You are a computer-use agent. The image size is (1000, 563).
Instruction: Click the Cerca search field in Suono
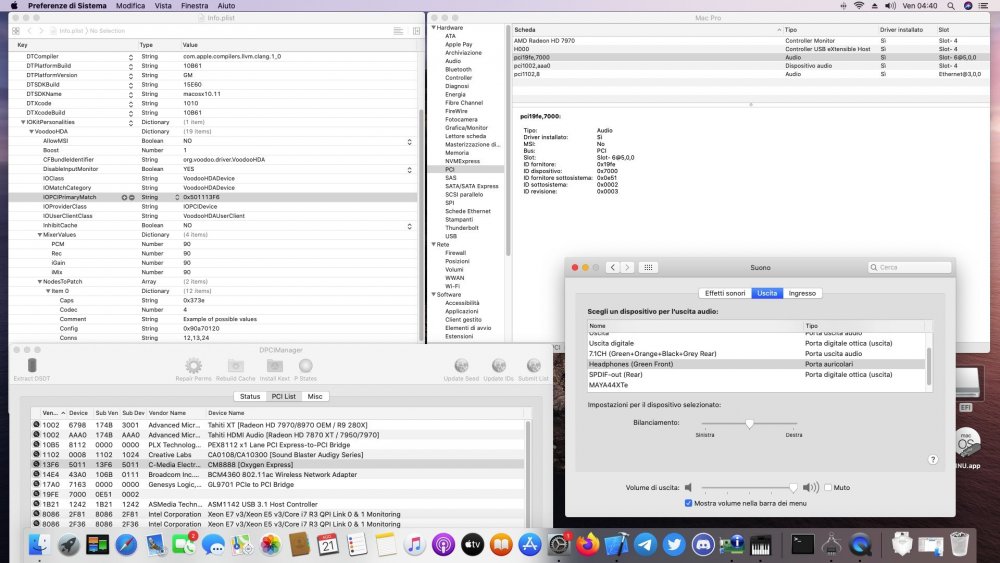pyautogui.click(x=910, y=267)
